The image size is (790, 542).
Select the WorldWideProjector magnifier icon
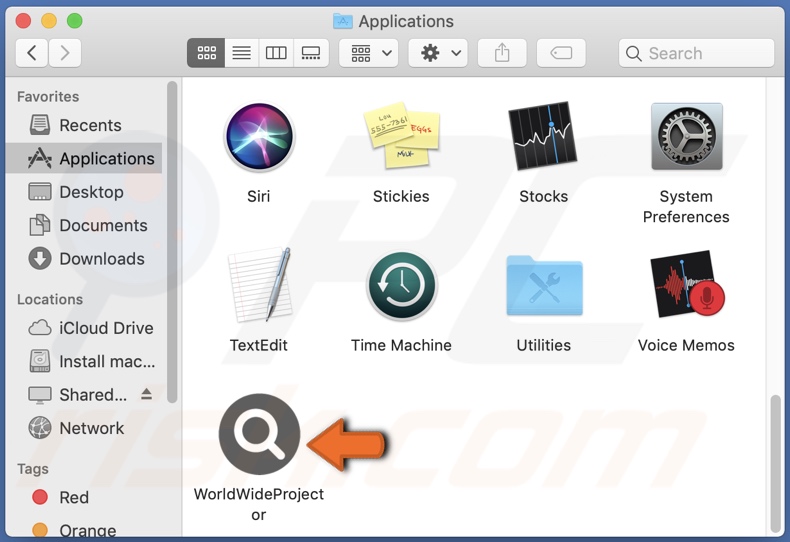pos(259,434)
